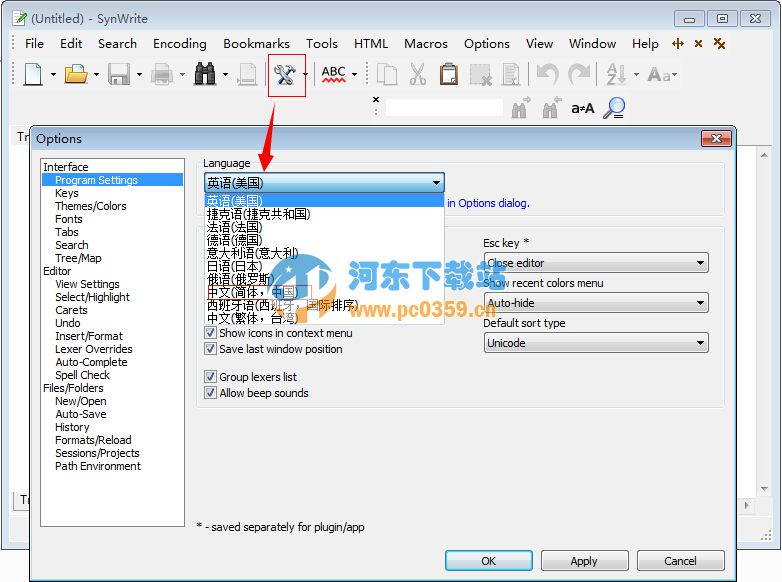This screenshot has height=582, width=782.
Task: Select the Auto-Complete tree item
Action: coord(91,362)
